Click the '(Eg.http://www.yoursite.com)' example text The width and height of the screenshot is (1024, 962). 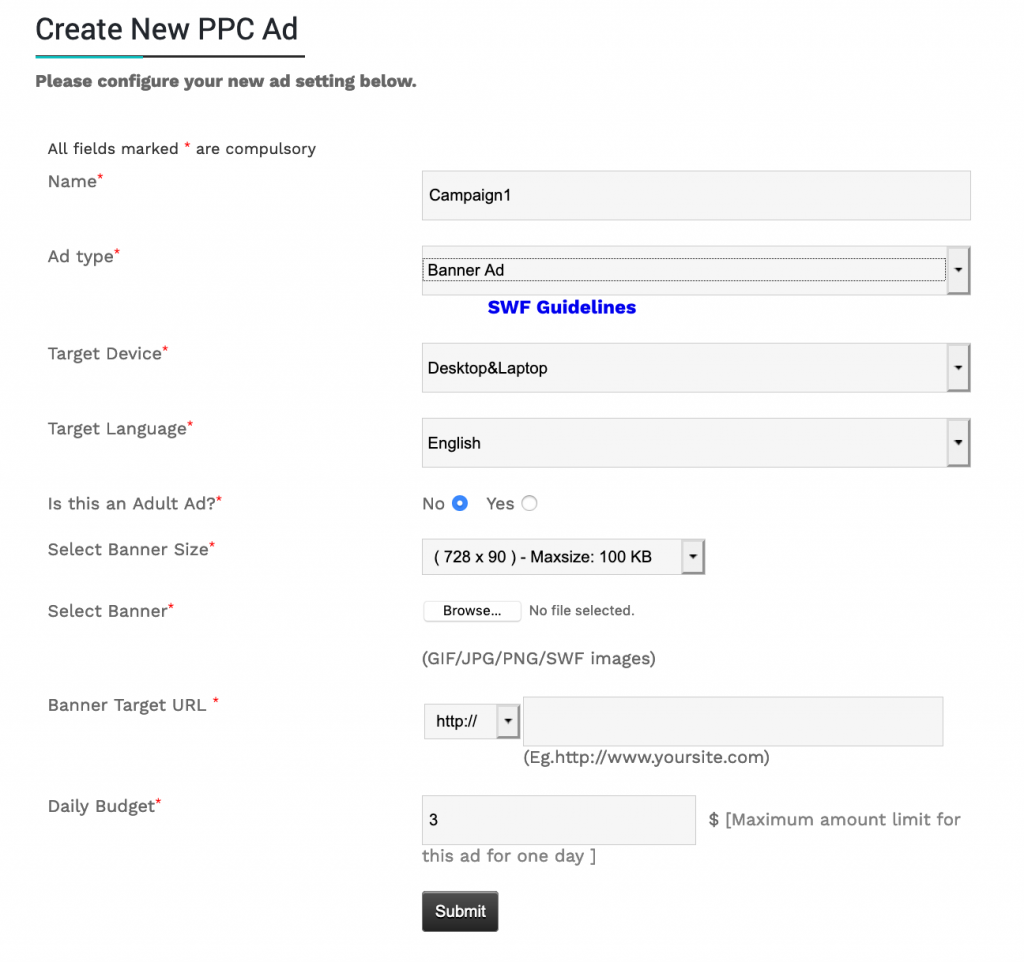tap(646, 758)
